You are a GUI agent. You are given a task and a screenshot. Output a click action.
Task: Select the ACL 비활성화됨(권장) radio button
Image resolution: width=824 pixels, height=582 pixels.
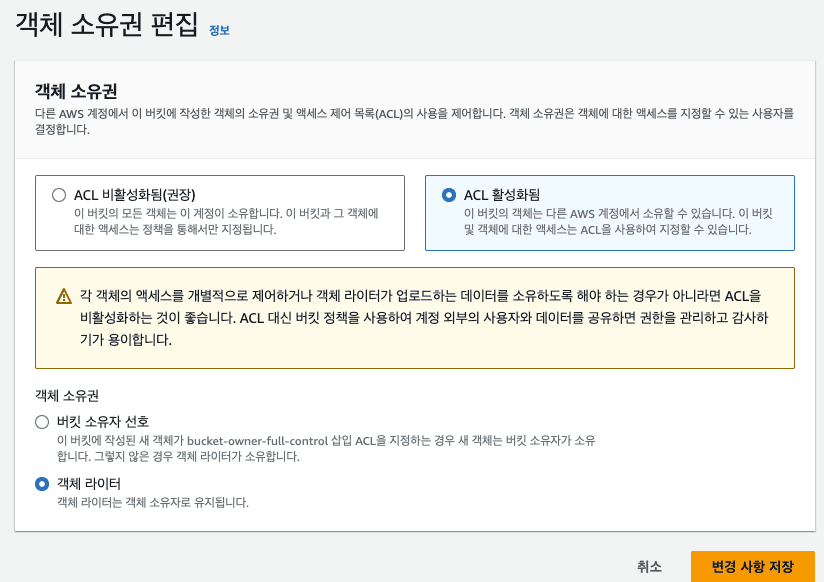(x=59, y=195)
